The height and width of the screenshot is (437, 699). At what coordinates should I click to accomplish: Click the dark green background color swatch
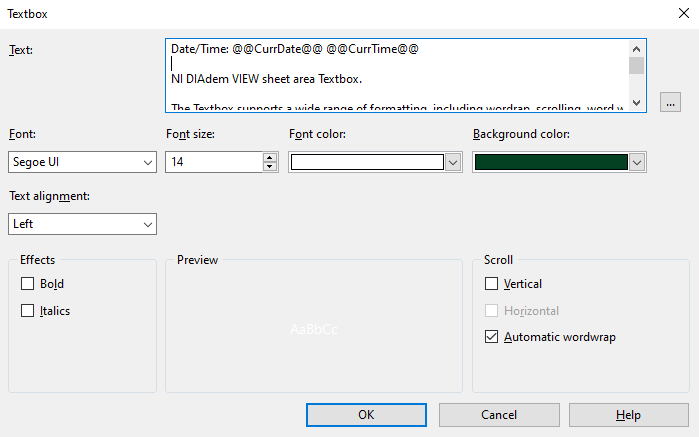coord(551,162)
